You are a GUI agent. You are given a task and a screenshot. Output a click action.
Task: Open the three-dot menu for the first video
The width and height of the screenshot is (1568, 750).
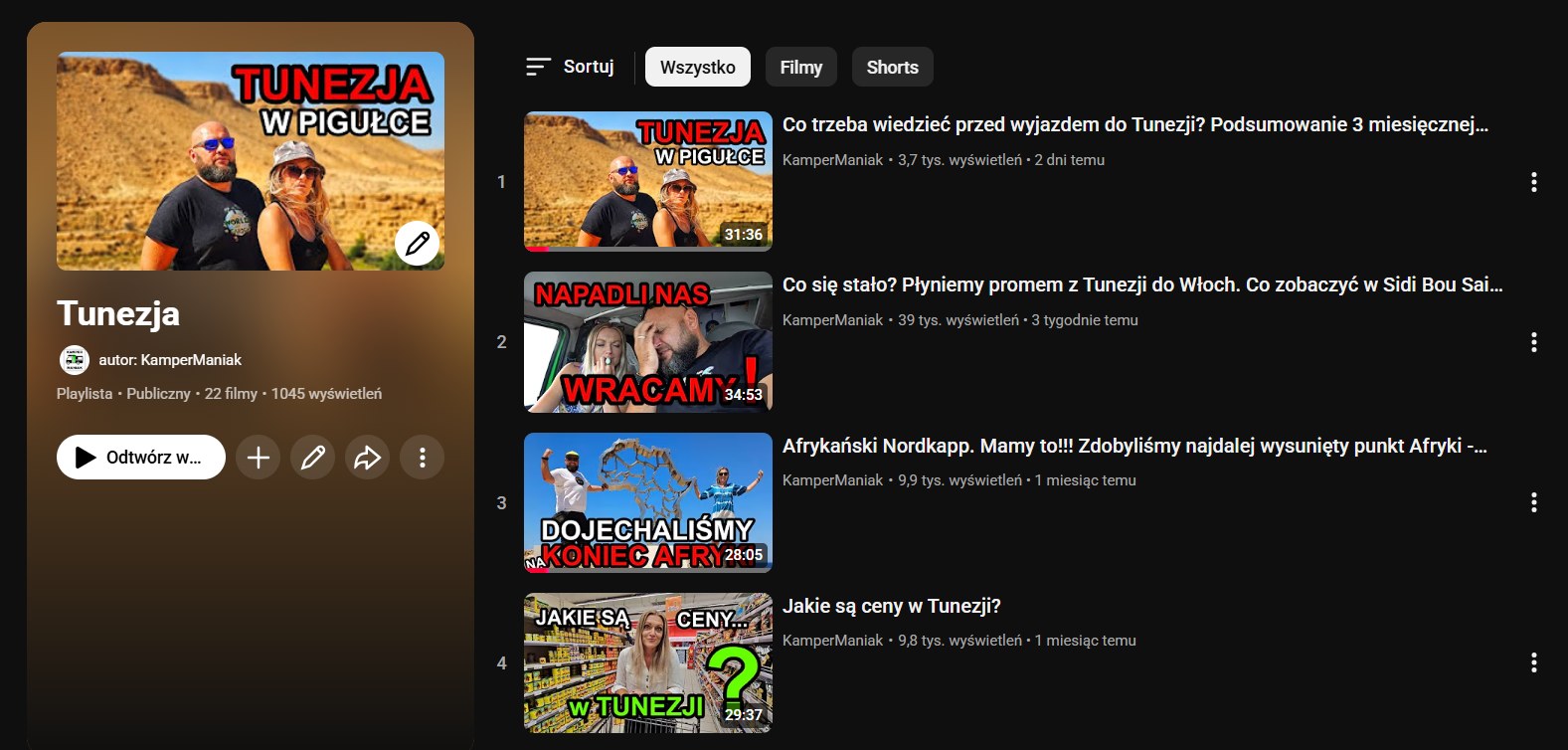pyautogui.click(x=1533, y=182)
